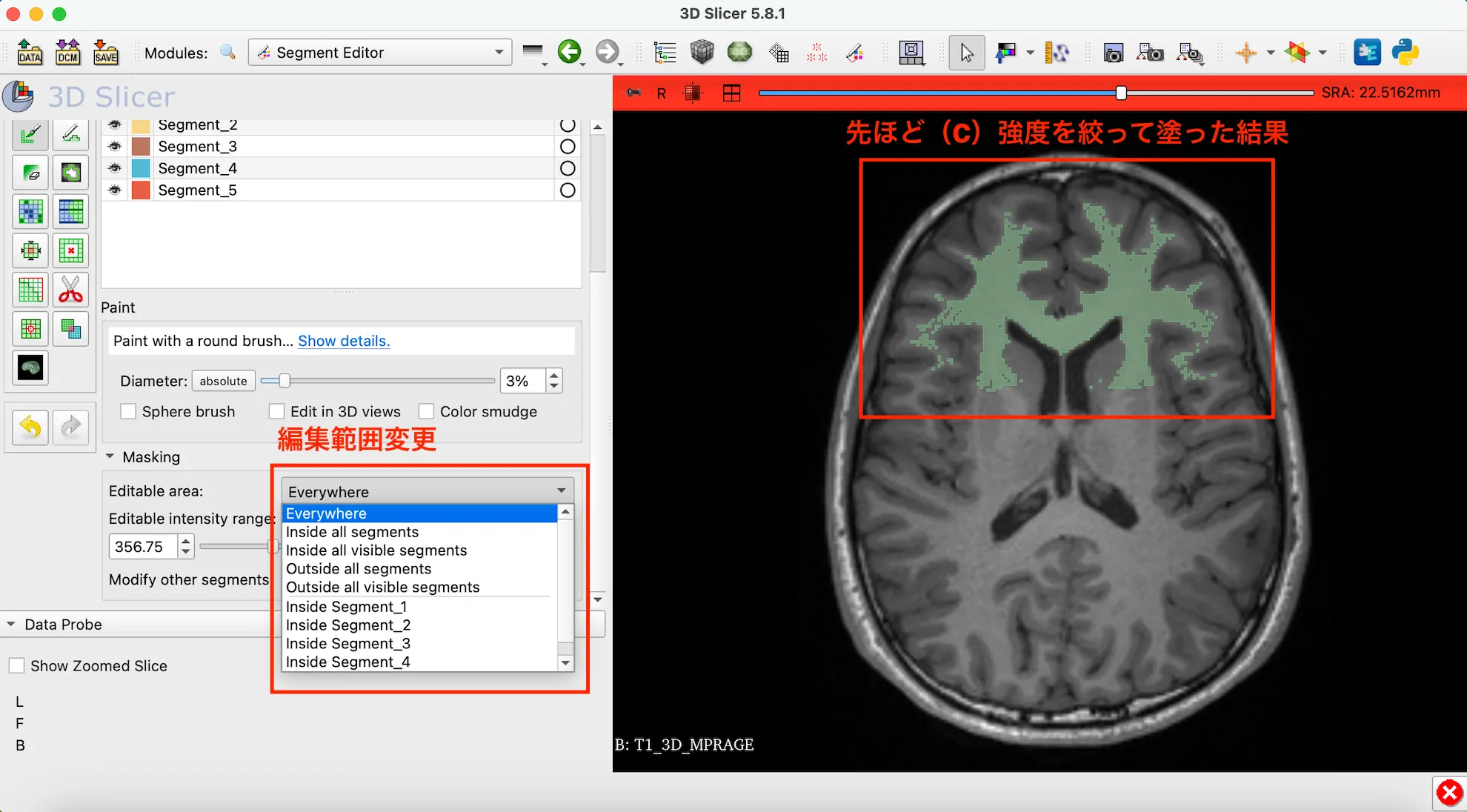Click the Undo arrow in Segment Editor
The height and width of the screenshot is (812, 1467).
(29, 427)
